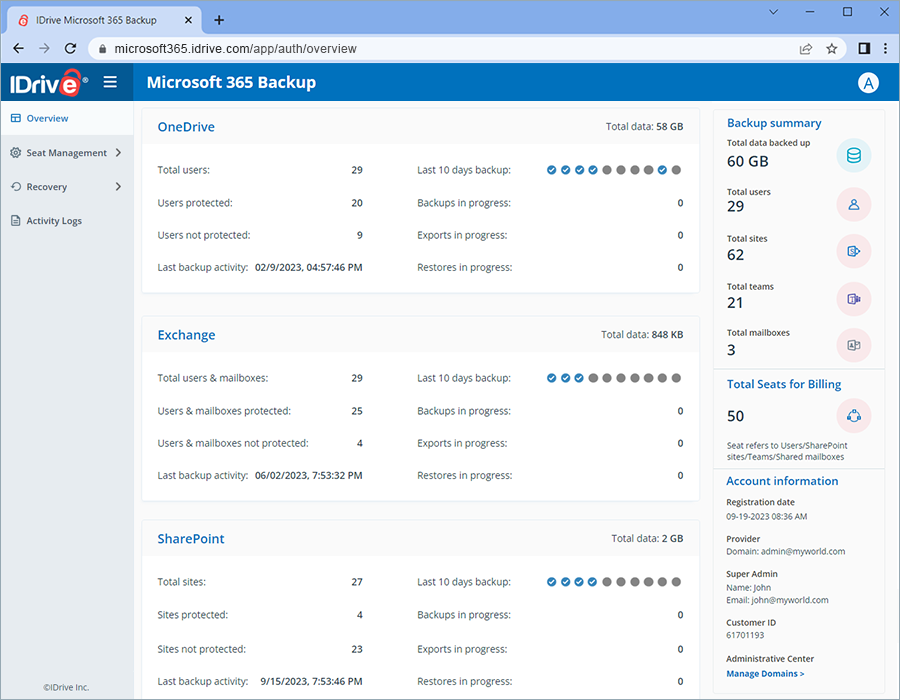Click the 'Domain: admin@myworld.com' text
This screenshot has width=900, height=700.
[x=785, y=551]
